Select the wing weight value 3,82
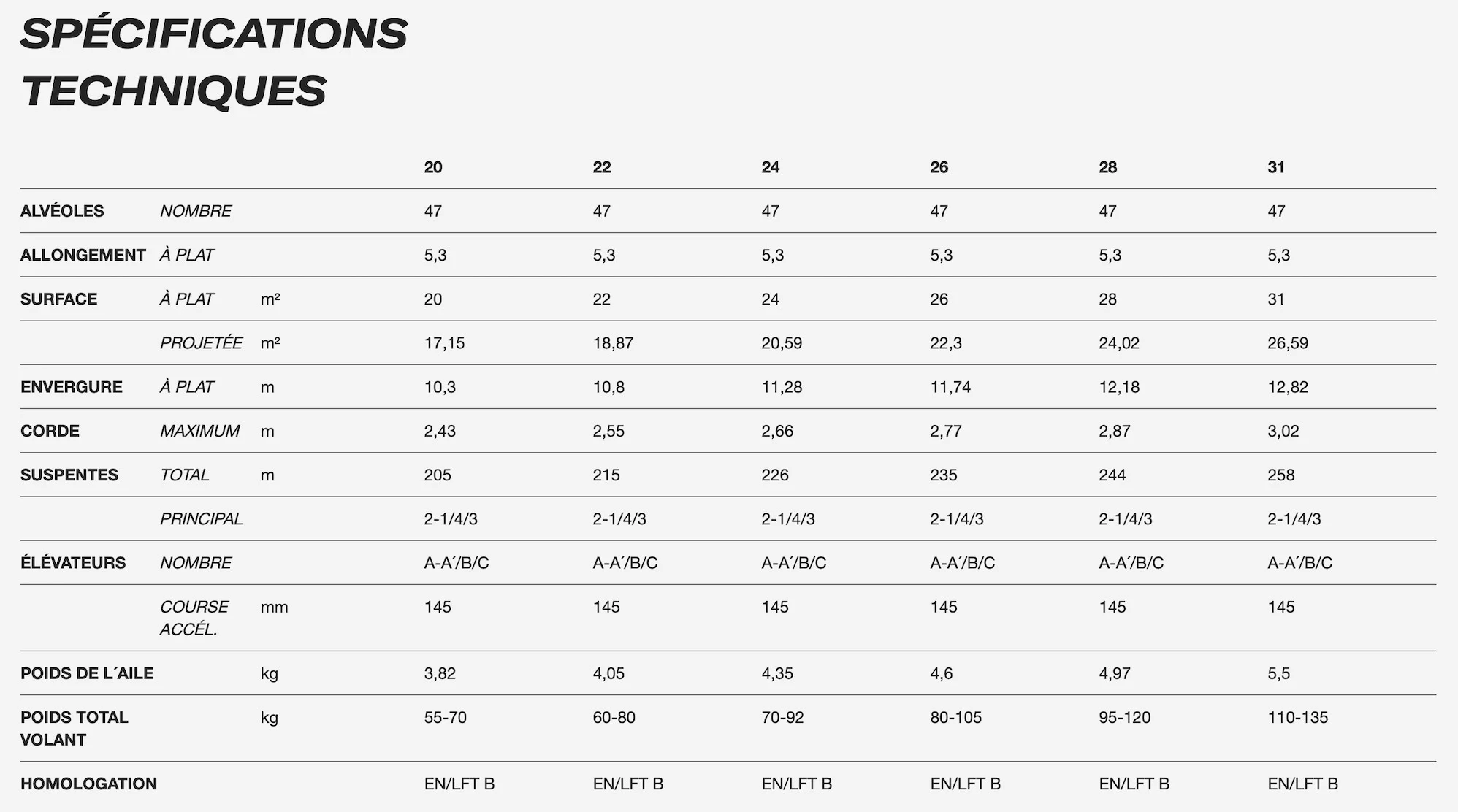Image resolution: width=1458 pixels, height=812 pixels. pos(440,673)
